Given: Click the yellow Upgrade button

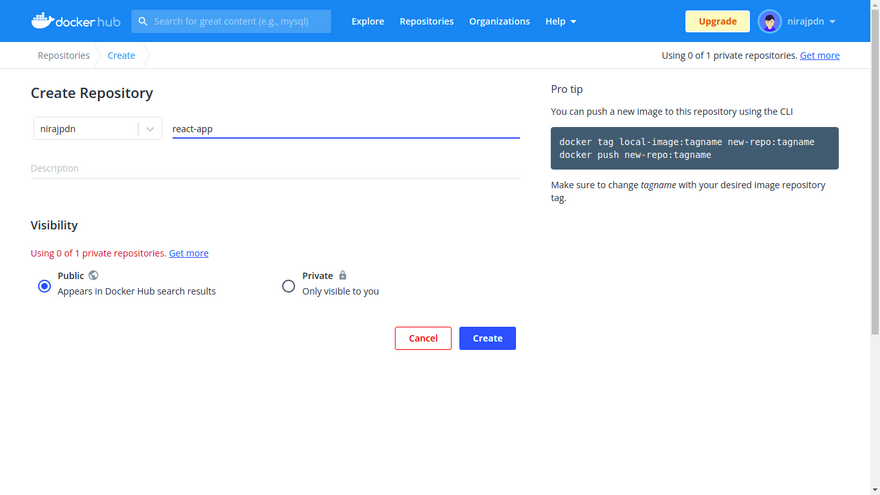Looking at the screenshot, I should click(x=717, y=21).
